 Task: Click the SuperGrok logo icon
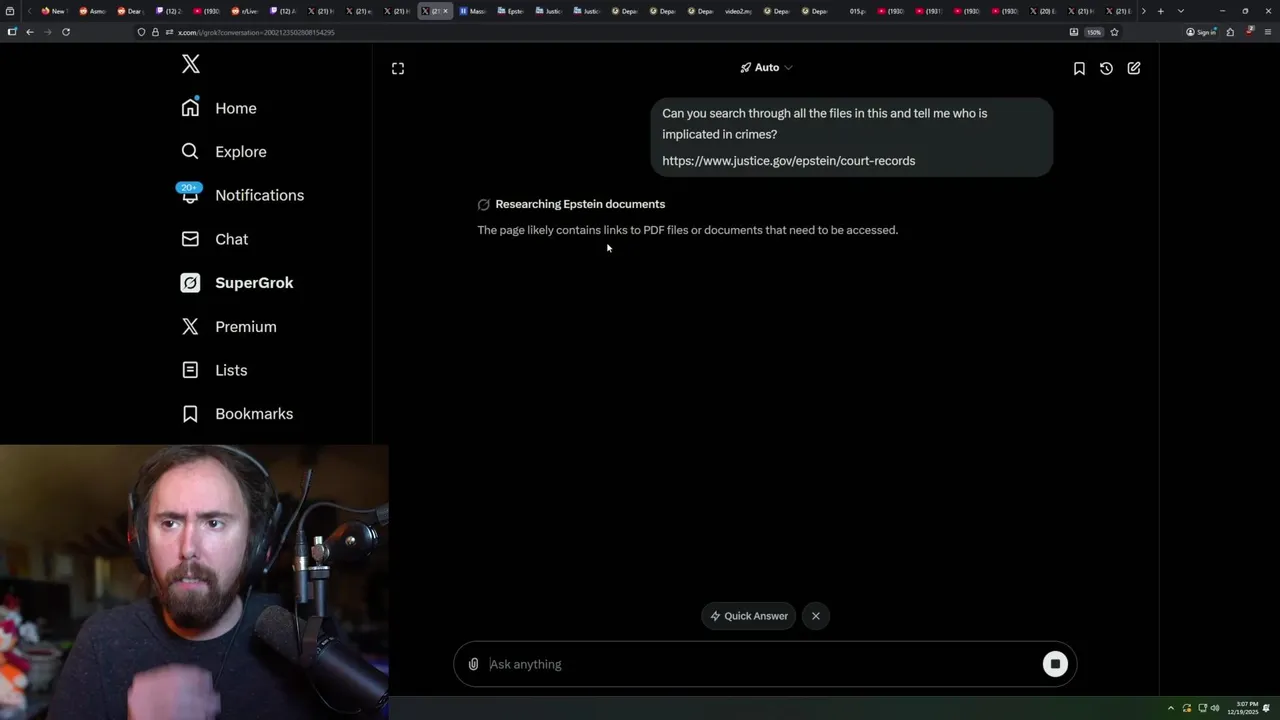click(190, 283)
